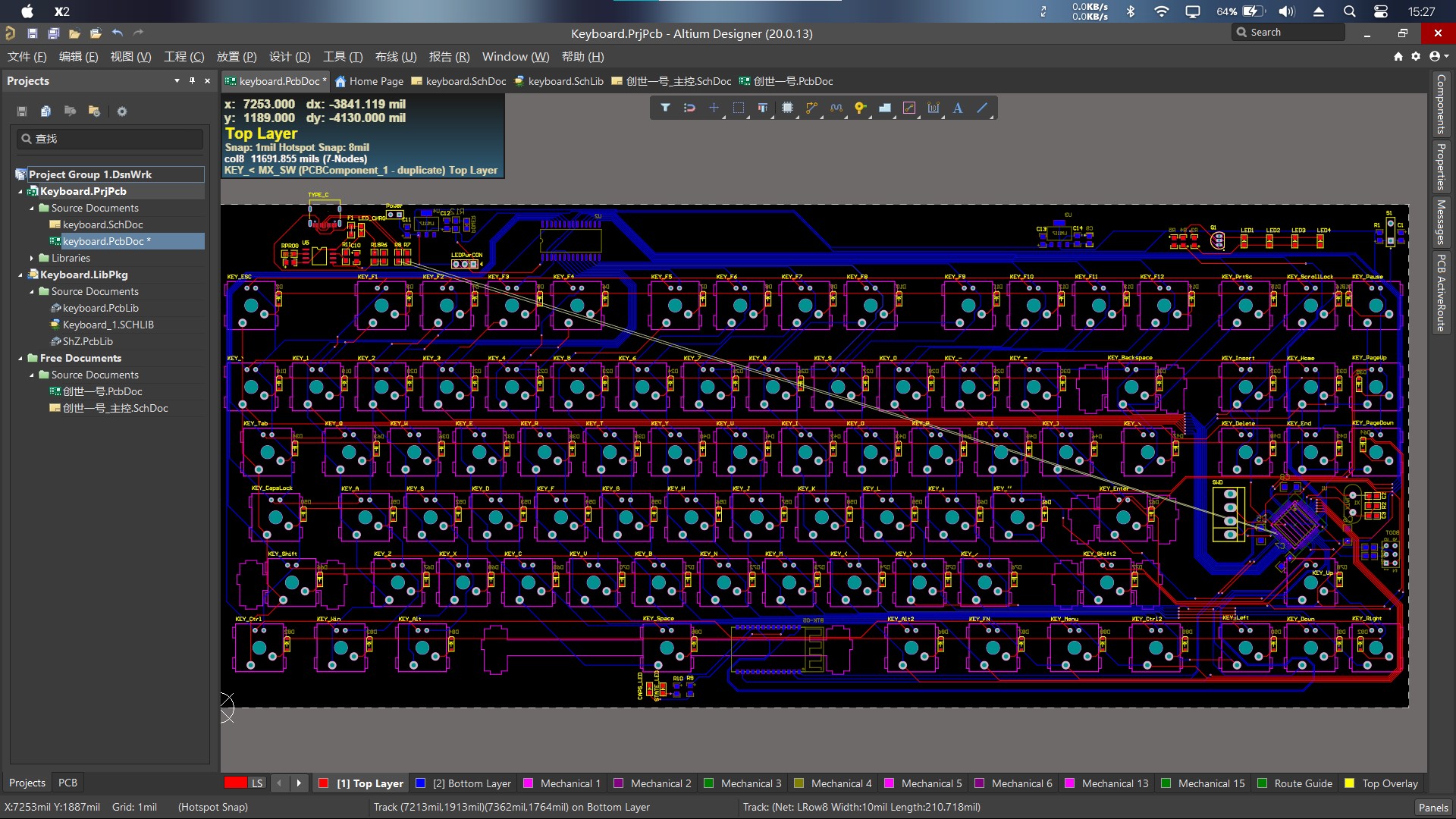Select the move objects crosshair tool
The height and width of the screenshot is (819, 1456).
coord(714,108)
